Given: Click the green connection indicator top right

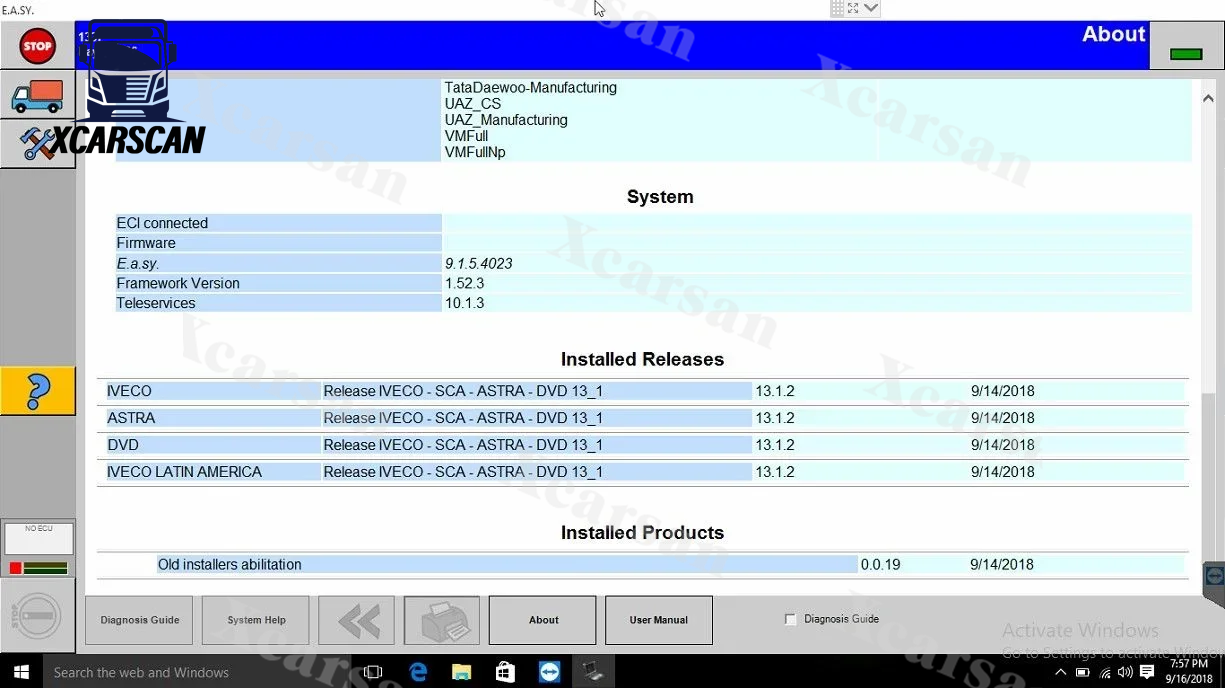Looking at the screenshot, I should click(x=1186, y=54).
